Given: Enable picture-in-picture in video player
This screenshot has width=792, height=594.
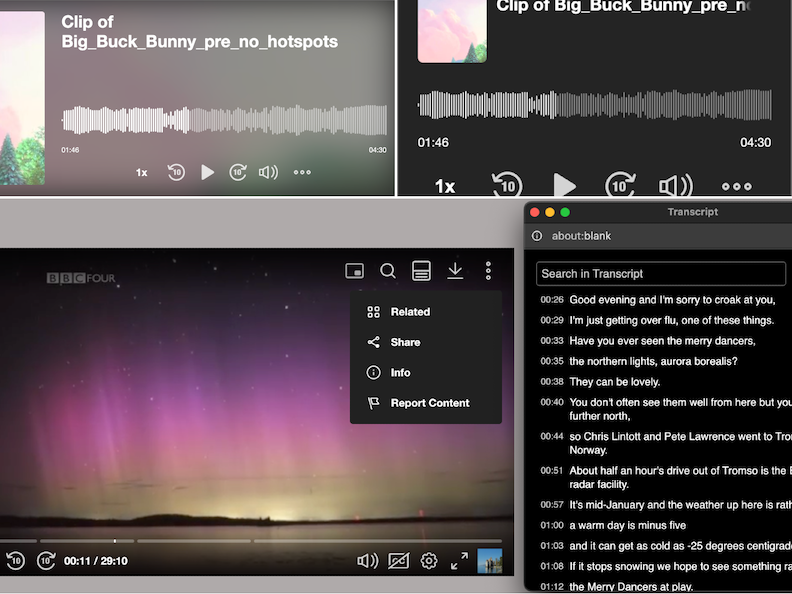Looking at the screenshot, I should [354, 271].
